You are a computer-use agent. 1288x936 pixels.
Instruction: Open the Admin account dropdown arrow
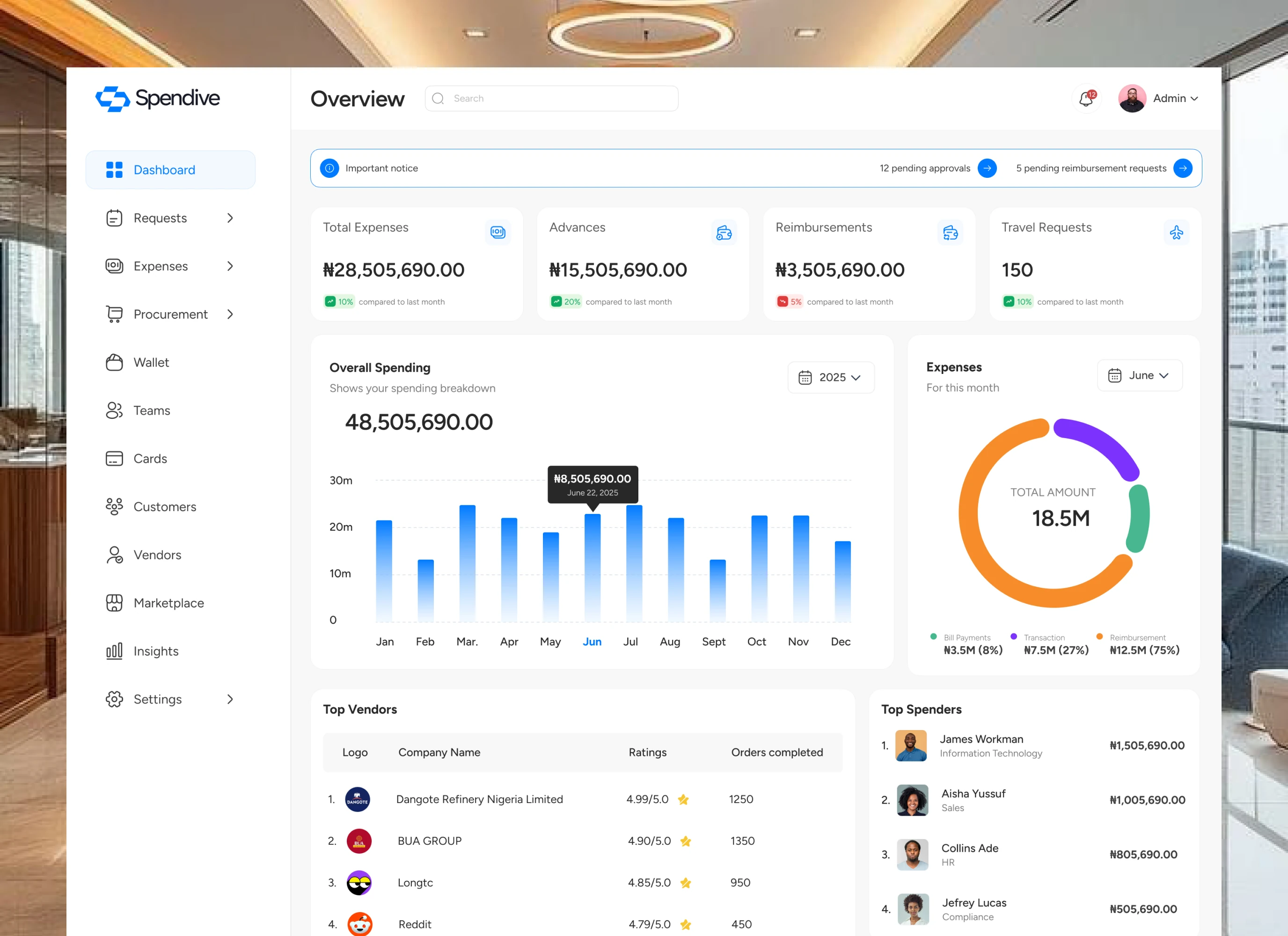[x=1194, y=99]
